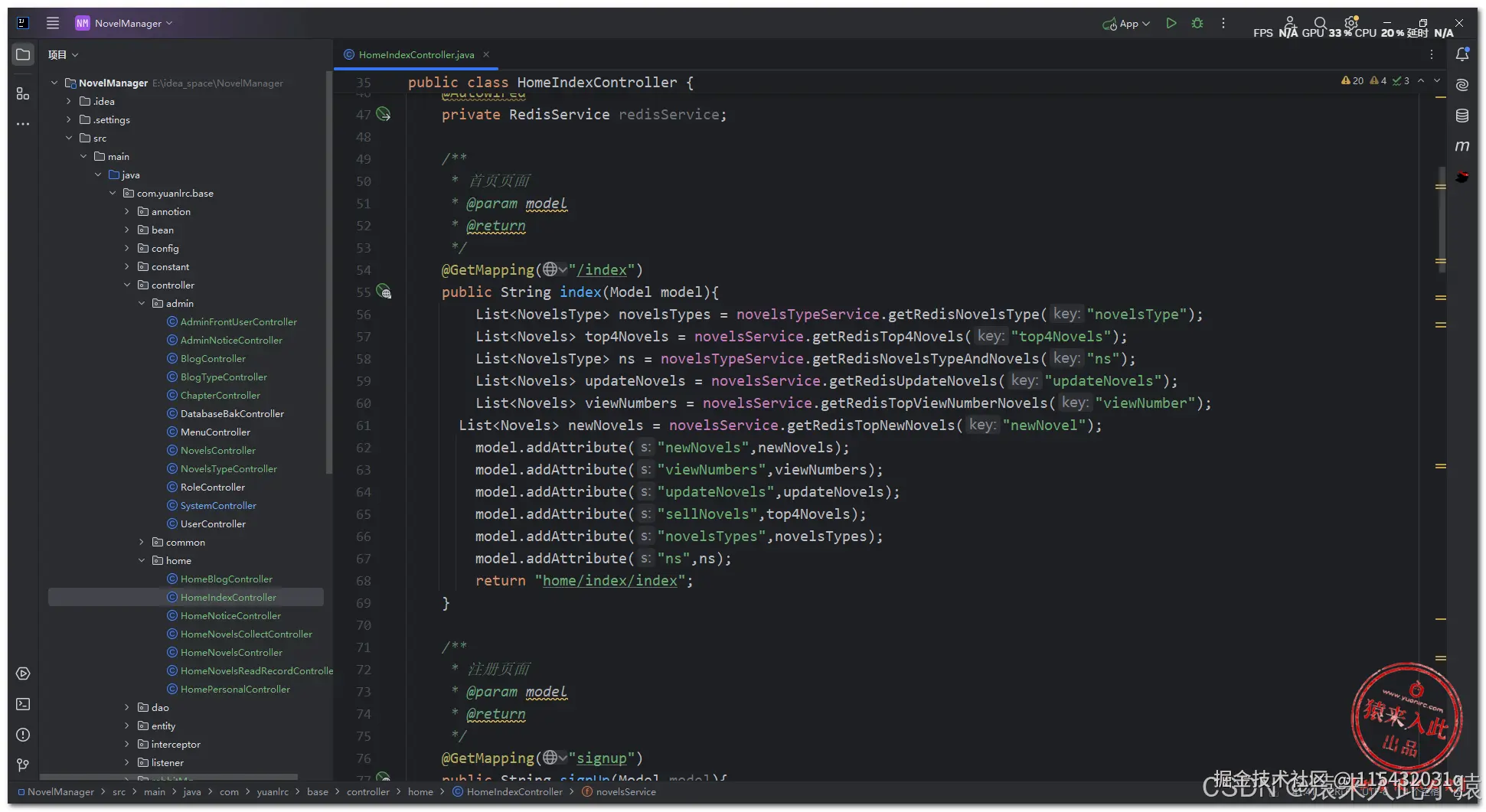Run the App configuration
1486x812 pixels.
tap(1171, 23)
